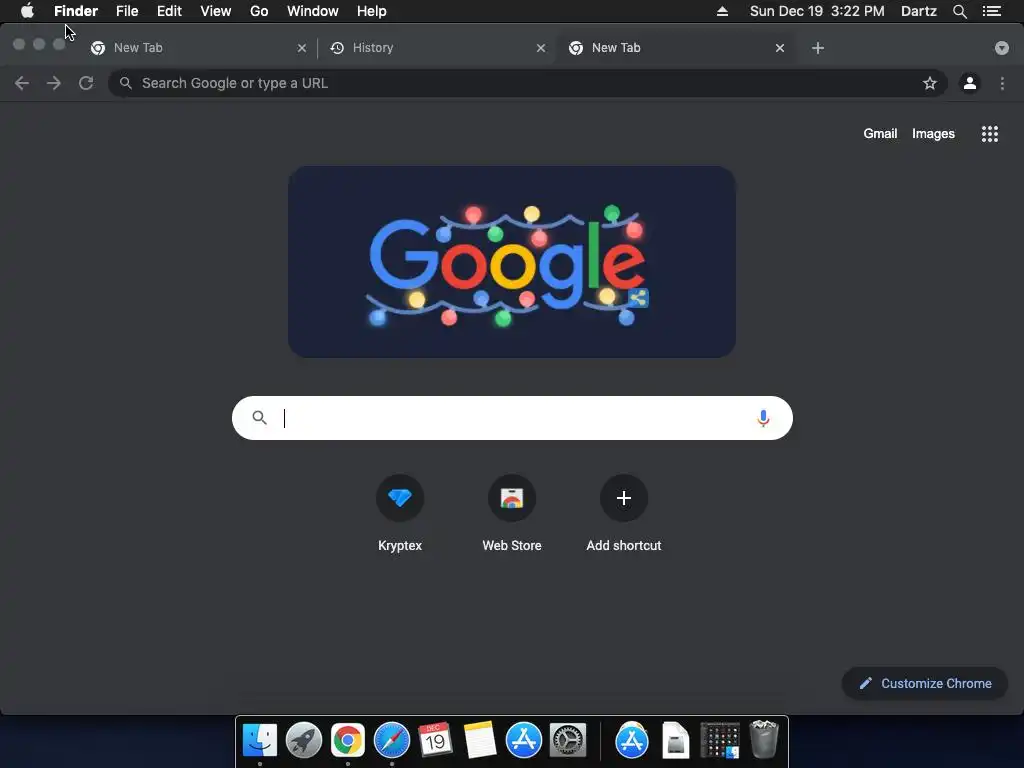1024x768 pixels.
Task: Click the search icon in the Google search box
Action: click(x=259, y=417)
